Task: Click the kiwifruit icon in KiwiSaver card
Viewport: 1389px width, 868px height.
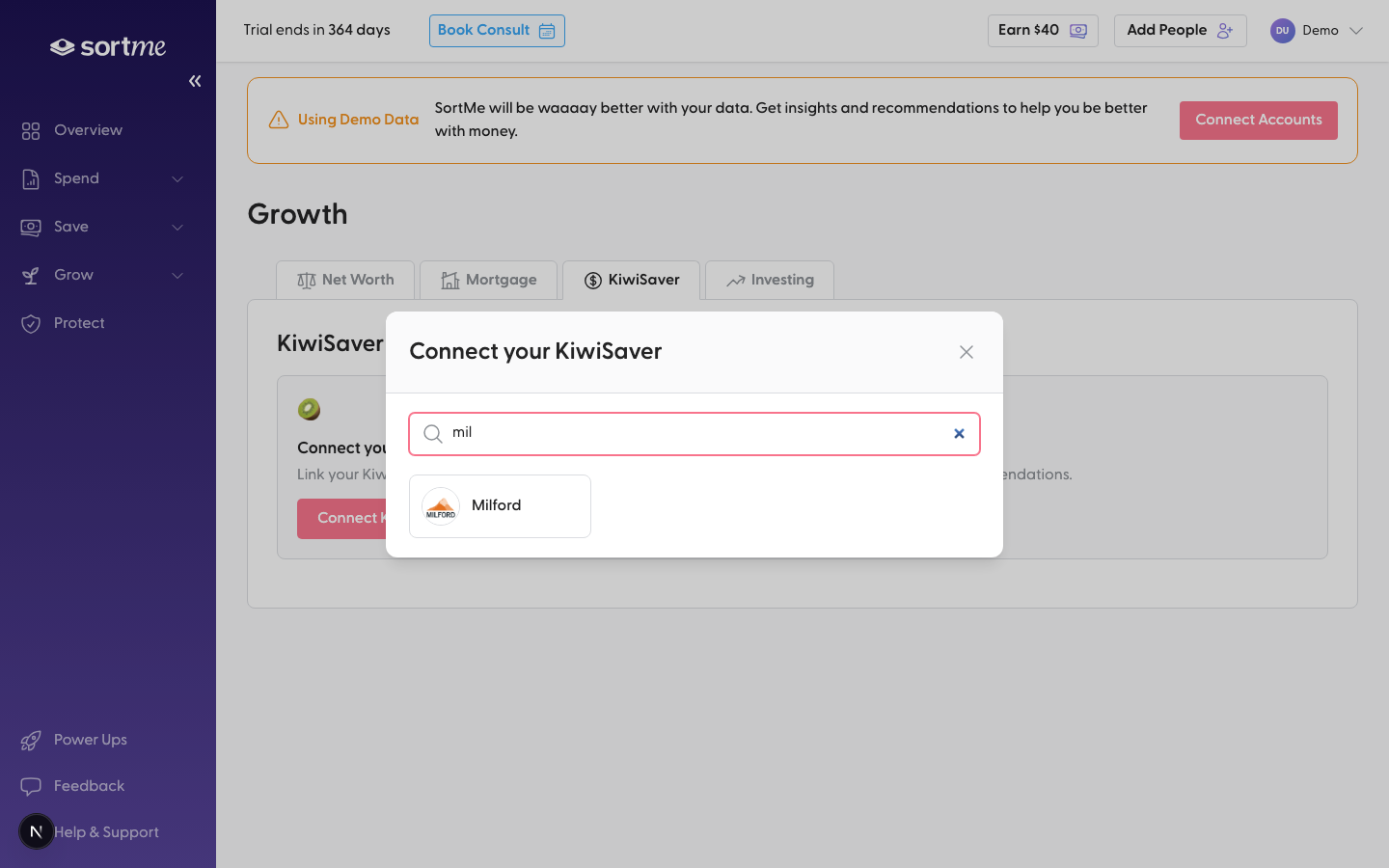Action: tap(309, 409)
